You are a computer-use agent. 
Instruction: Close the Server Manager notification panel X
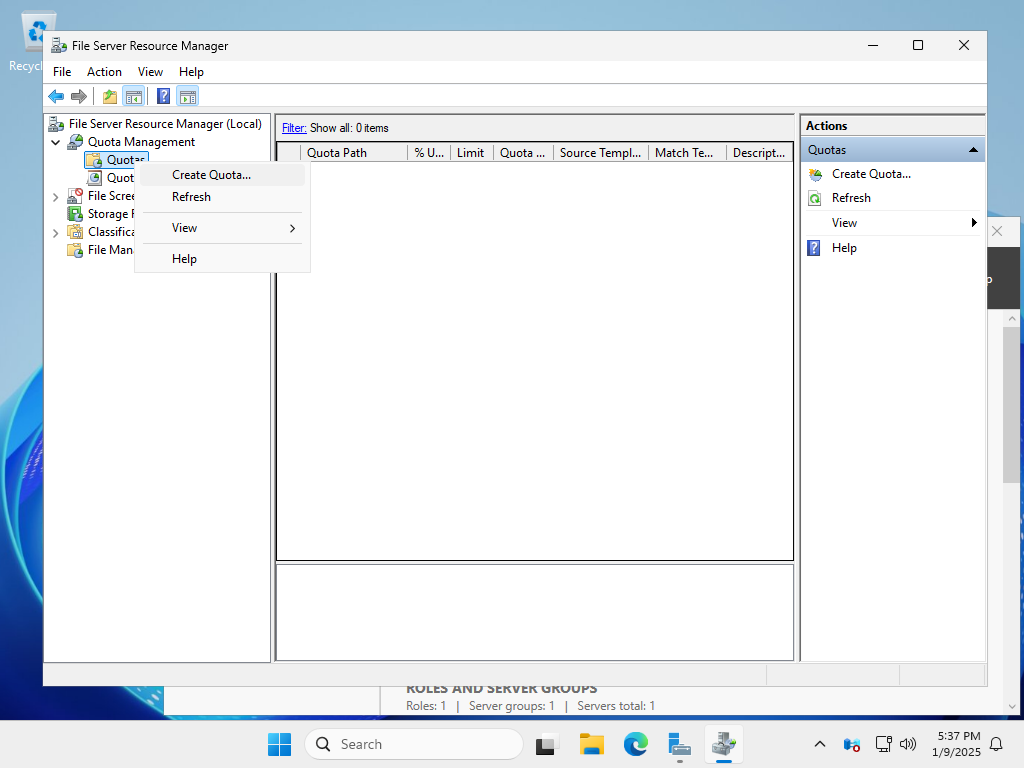coord(997,231)
